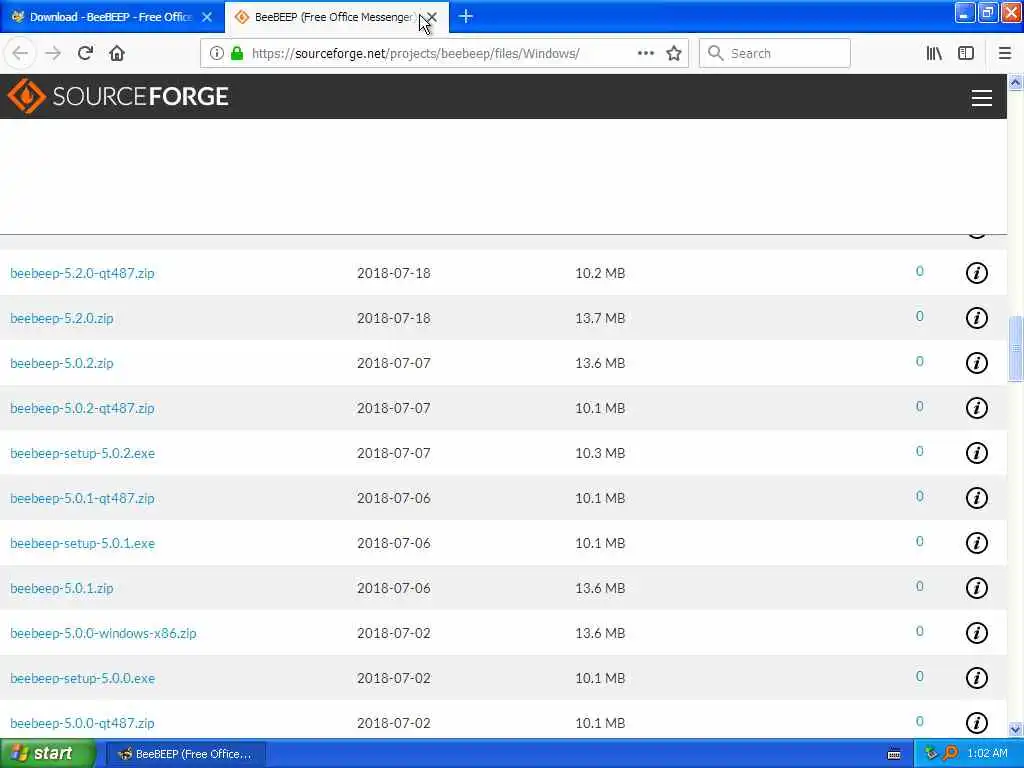Click size 10.2 MB
This screenshot has width=1024, height=768.
600,273
